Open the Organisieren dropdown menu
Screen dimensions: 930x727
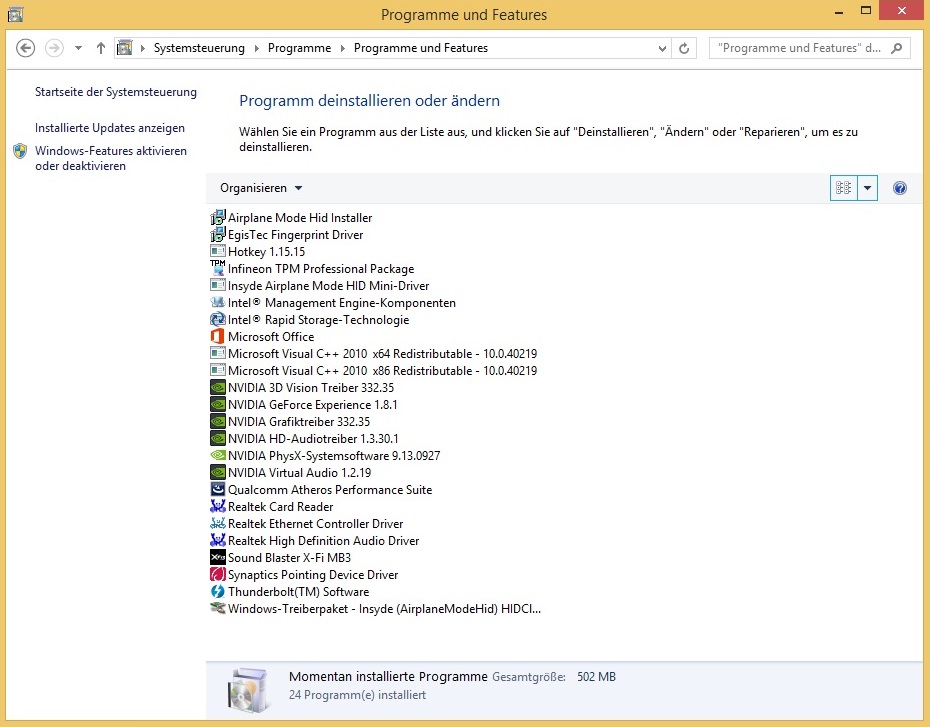(x=261, y=188)
